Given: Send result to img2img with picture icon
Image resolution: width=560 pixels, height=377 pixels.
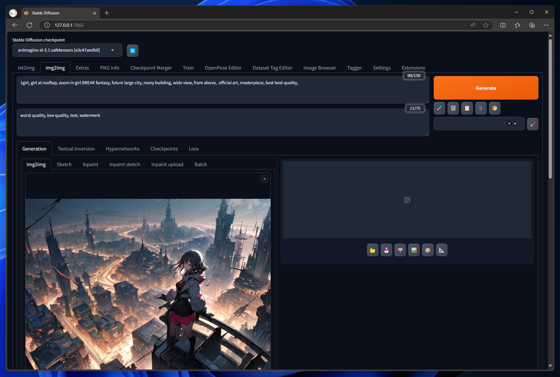Looking at the screenshot, I should click(414, 250).
